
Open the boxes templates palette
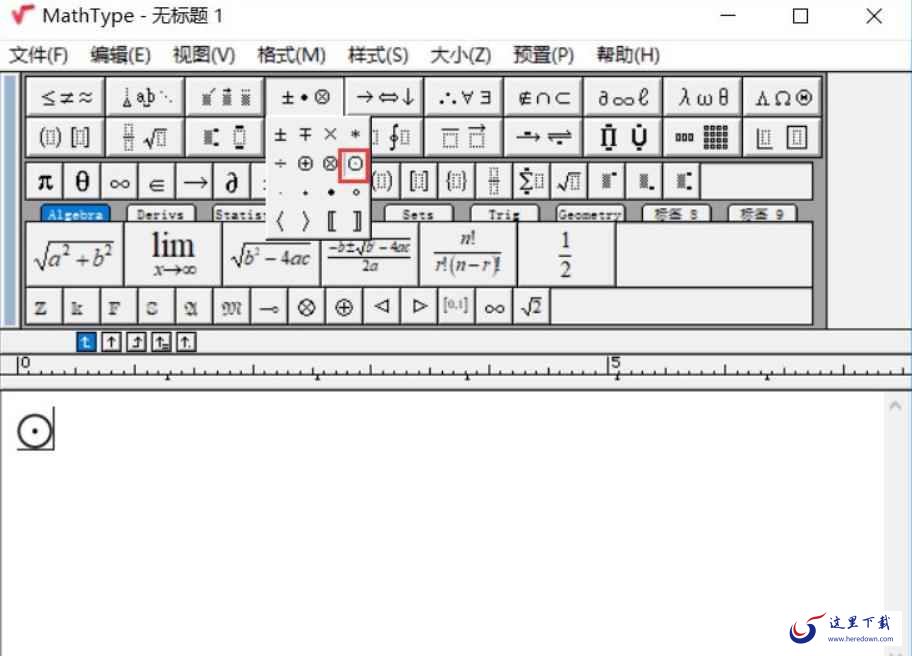782,137
